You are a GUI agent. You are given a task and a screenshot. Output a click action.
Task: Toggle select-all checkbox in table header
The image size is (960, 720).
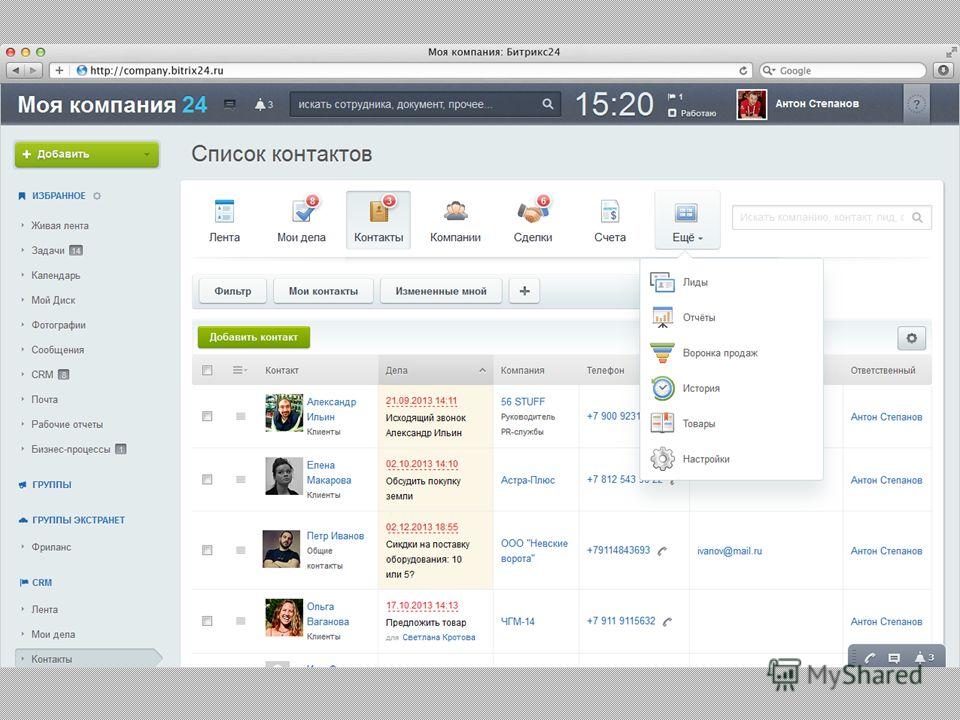(207, 370)
